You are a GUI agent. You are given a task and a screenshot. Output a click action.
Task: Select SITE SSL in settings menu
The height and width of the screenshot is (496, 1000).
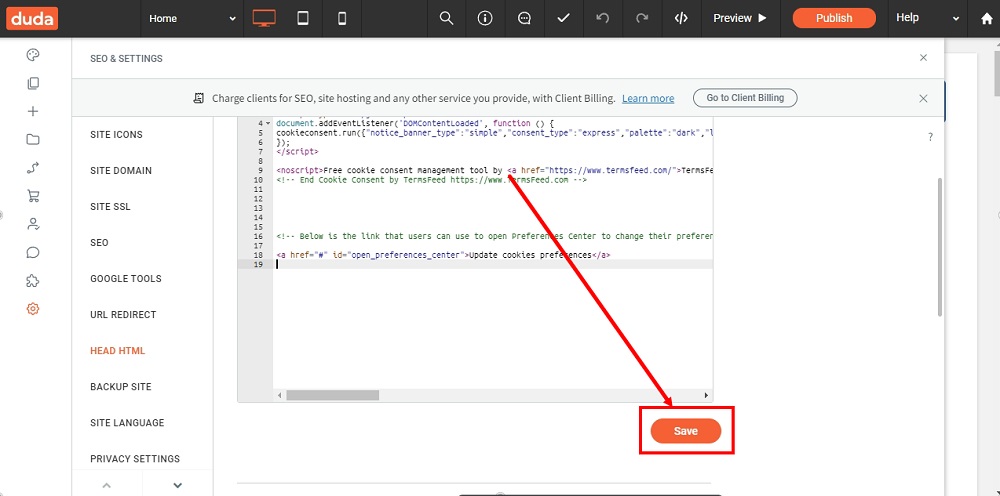[110, 207]
